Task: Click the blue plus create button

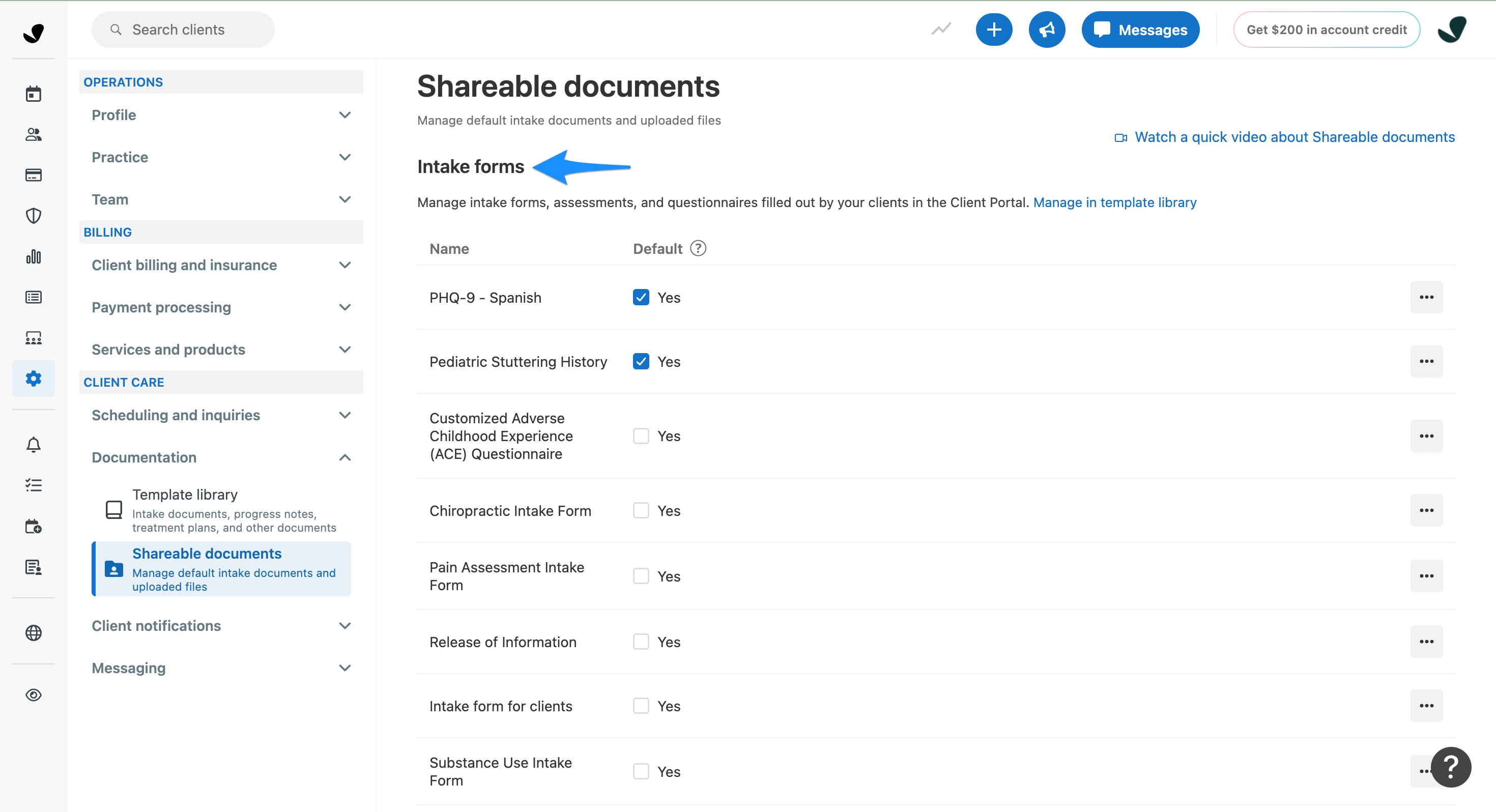Action: 994,30
